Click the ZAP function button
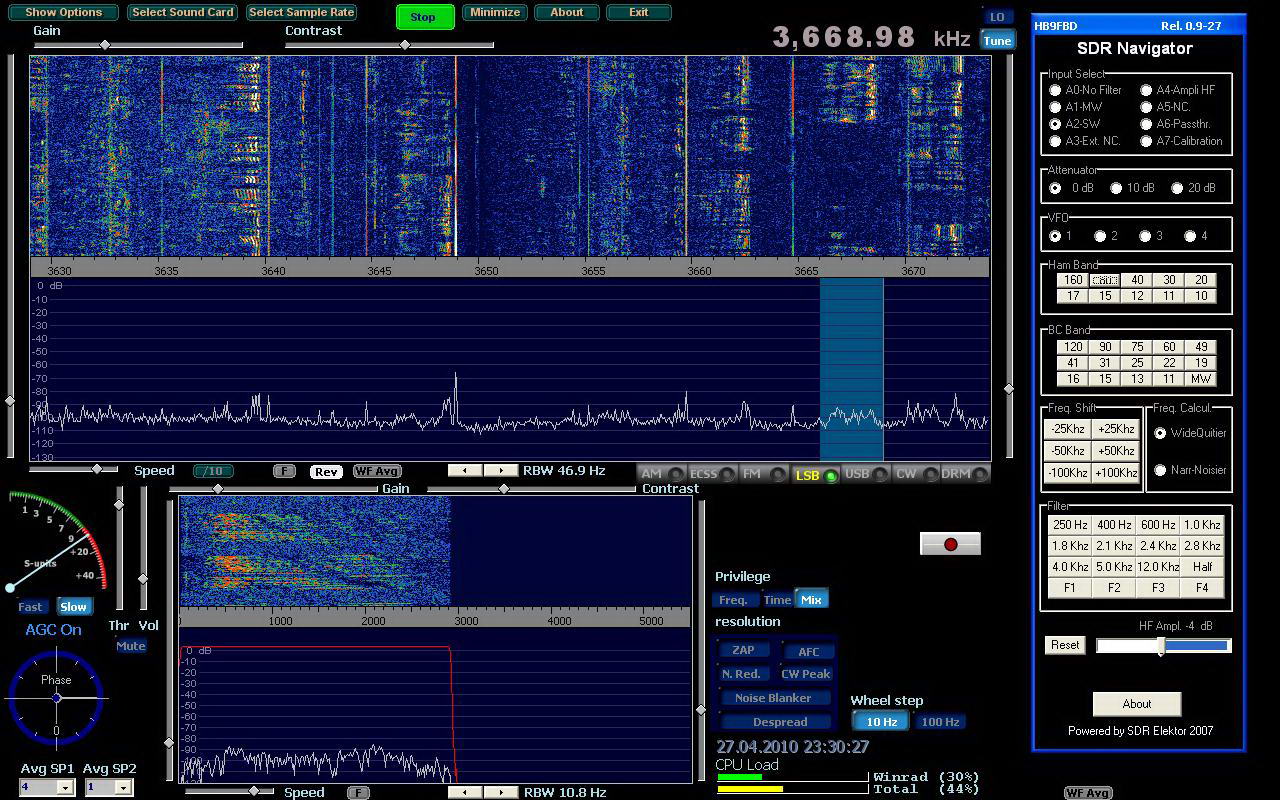 pyautogui.click(x=743, y=650)
